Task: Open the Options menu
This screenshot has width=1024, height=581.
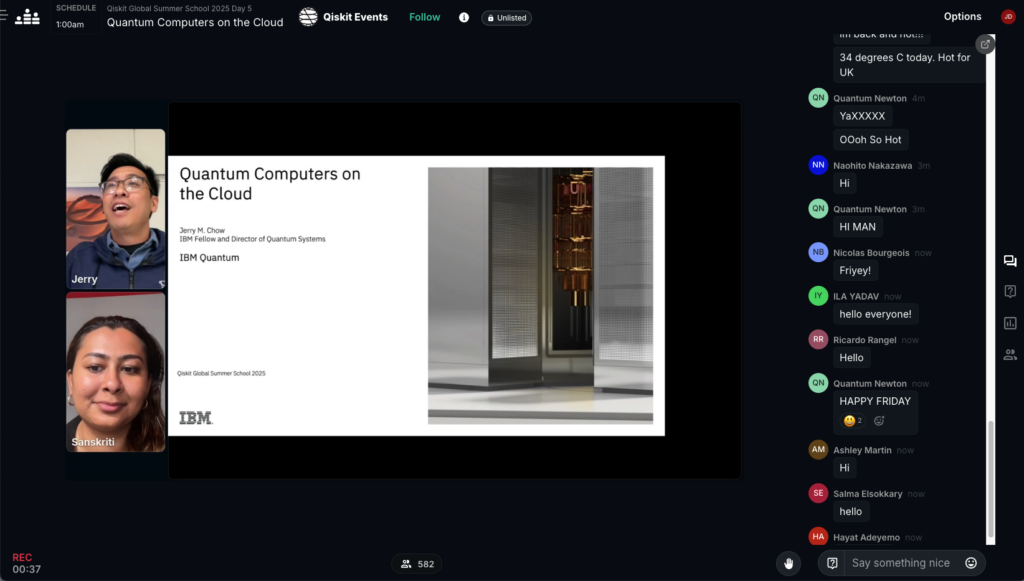Action: click(x=962, y=17)
